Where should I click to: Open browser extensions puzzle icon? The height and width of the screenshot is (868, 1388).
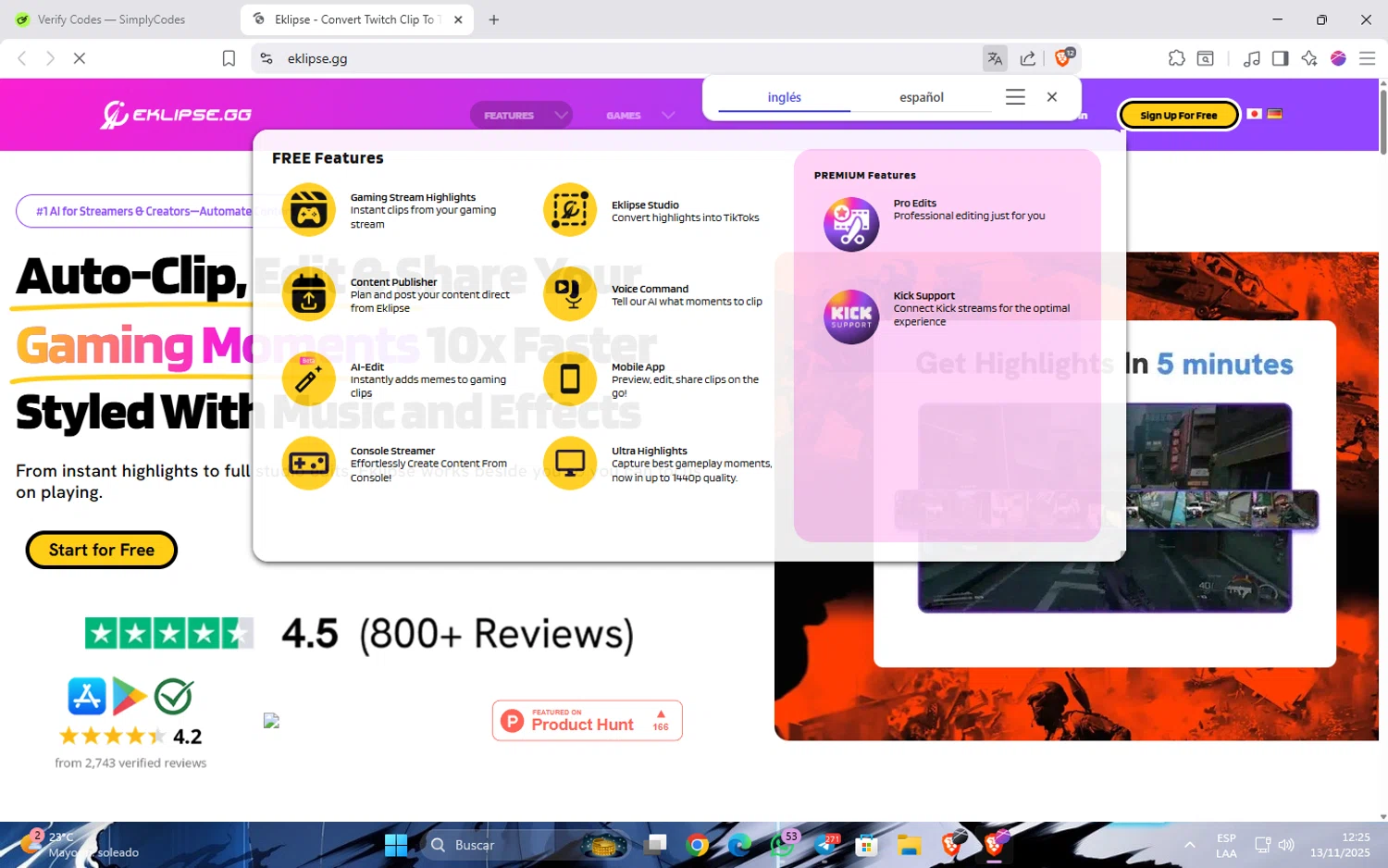point(1176,58)
